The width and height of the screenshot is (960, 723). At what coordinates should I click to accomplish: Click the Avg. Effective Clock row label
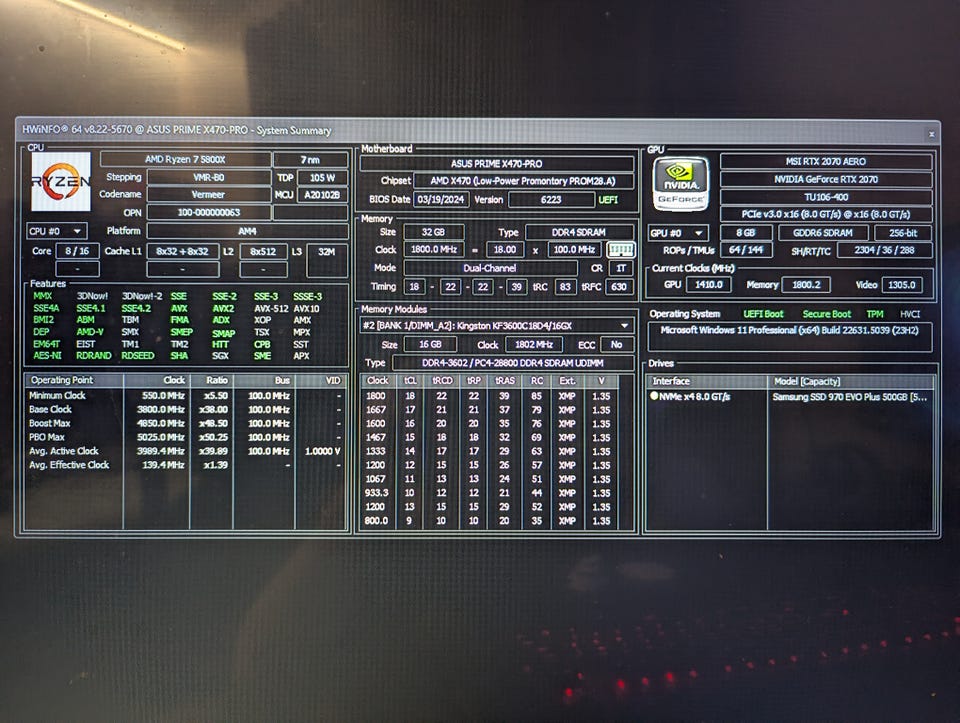[69, 465]
